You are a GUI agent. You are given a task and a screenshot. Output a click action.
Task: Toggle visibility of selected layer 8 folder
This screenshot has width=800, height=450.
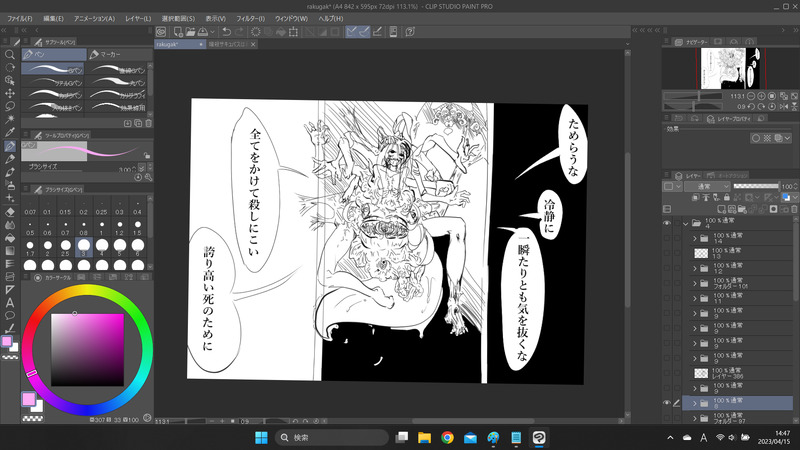click(x=667, y=403)
